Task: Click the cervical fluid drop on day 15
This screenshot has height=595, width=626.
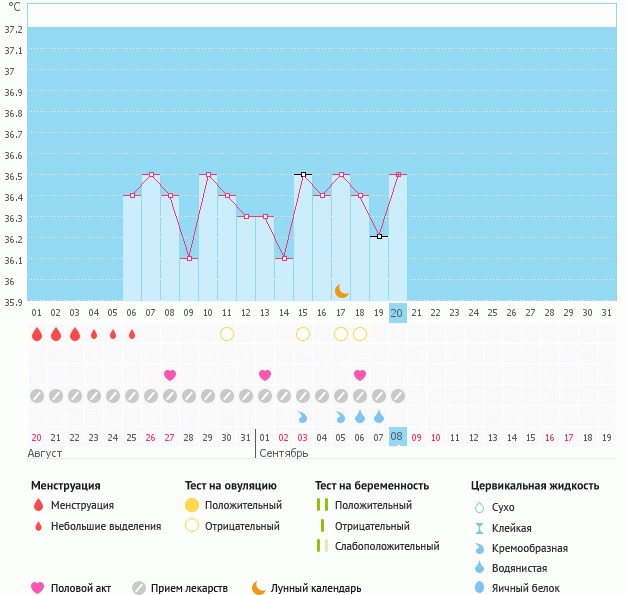Action: click(x=303, y=416)
